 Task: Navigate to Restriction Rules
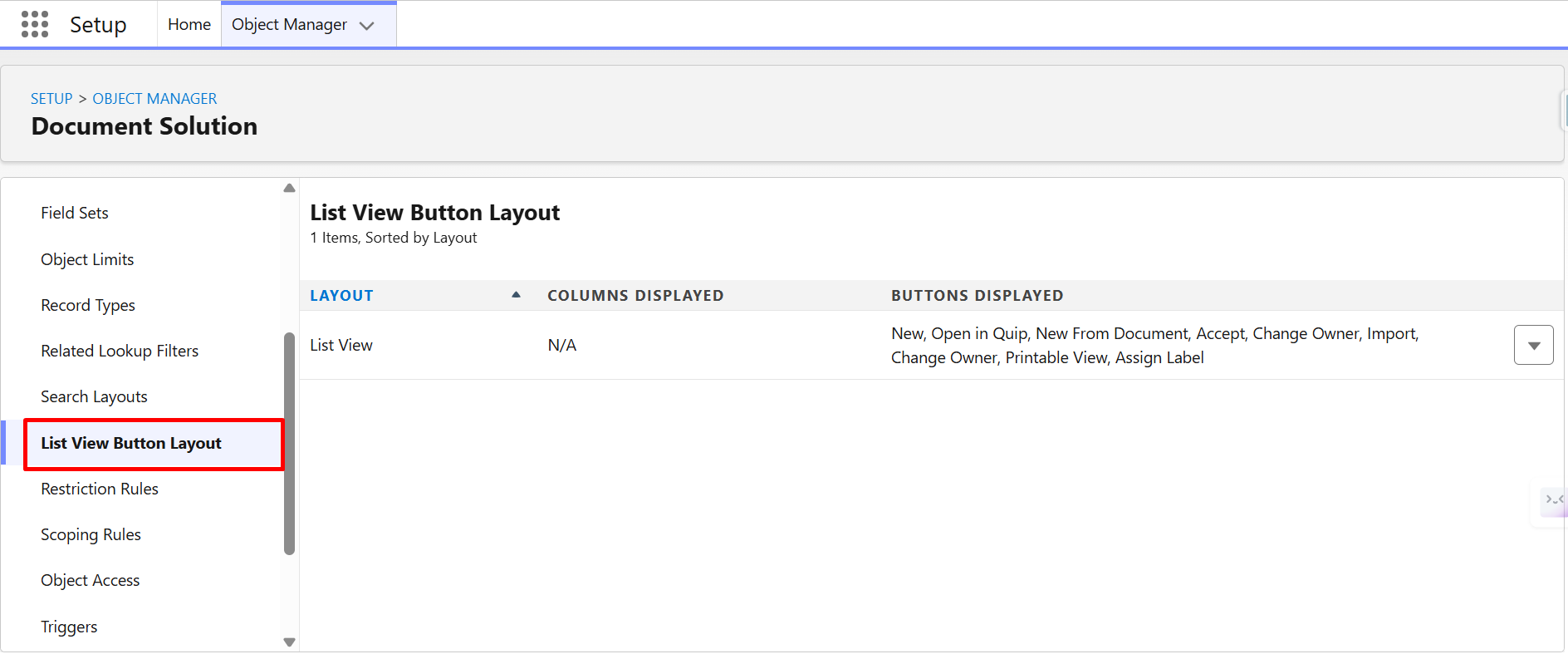point(100,489)
